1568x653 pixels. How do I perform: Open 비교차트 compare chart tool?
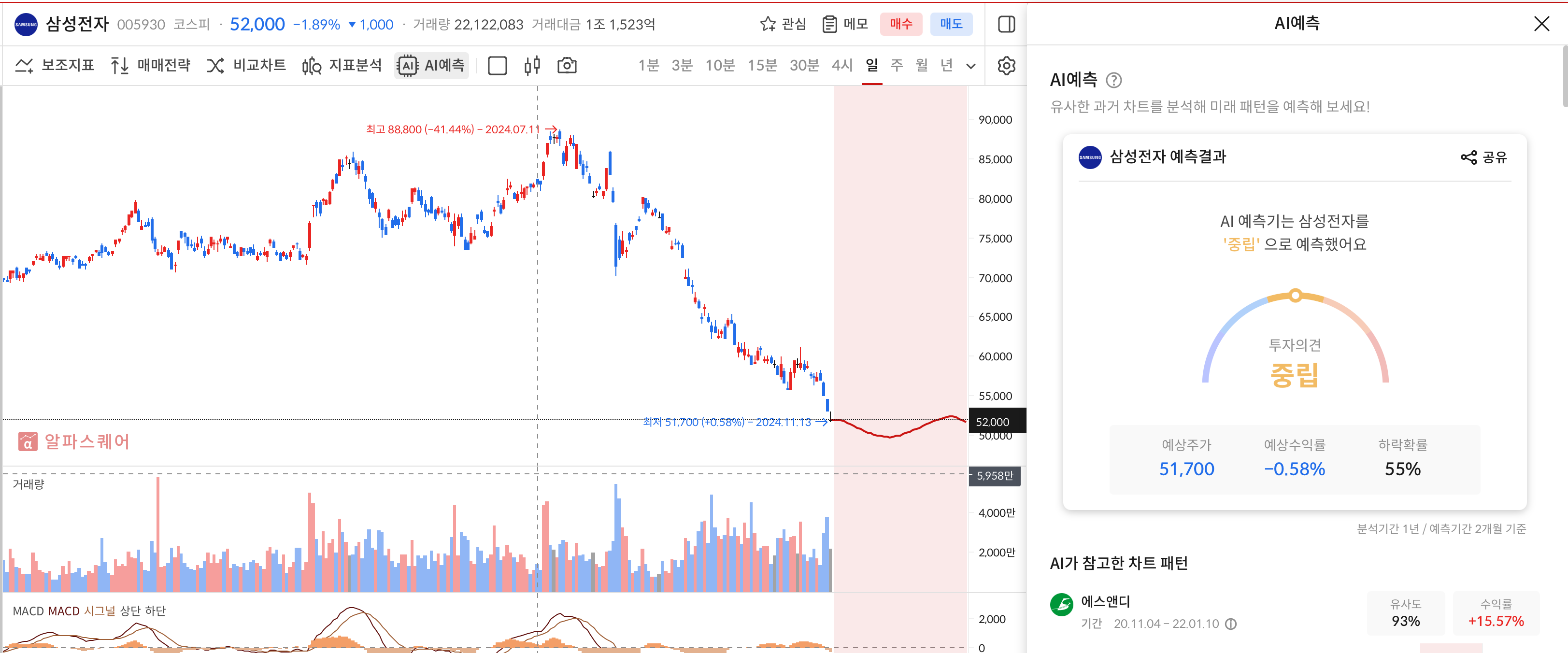tap(246, 65)
